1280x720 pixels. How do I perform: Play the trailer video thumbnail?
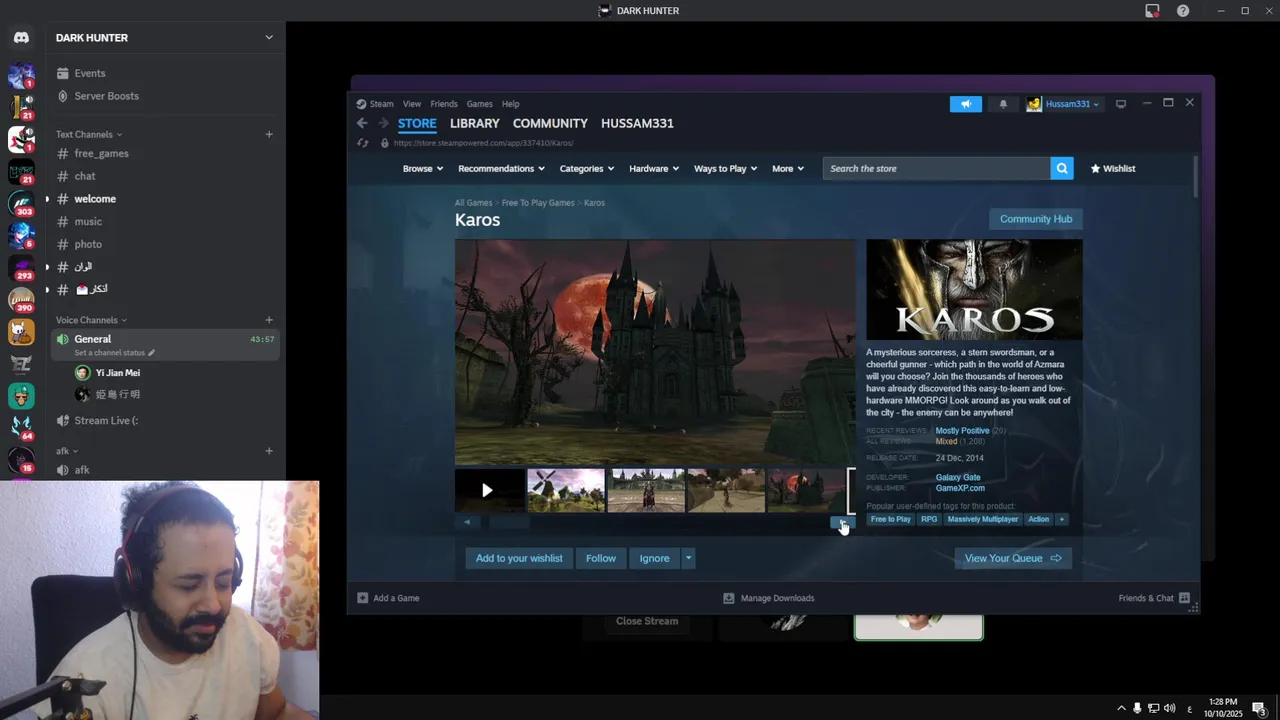(x=490, y=490)
